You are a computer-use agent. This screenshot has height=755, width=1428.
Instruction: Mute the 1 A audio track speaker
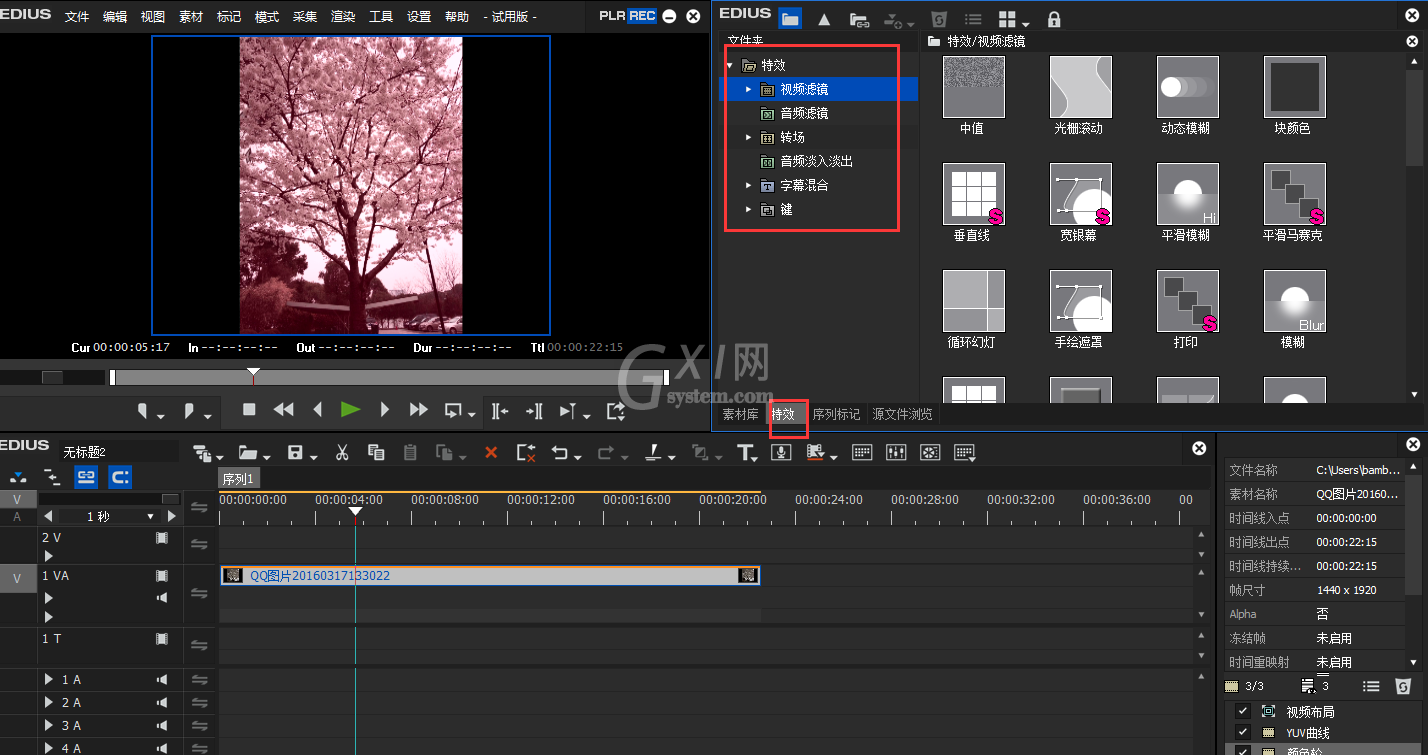[162, 680]
